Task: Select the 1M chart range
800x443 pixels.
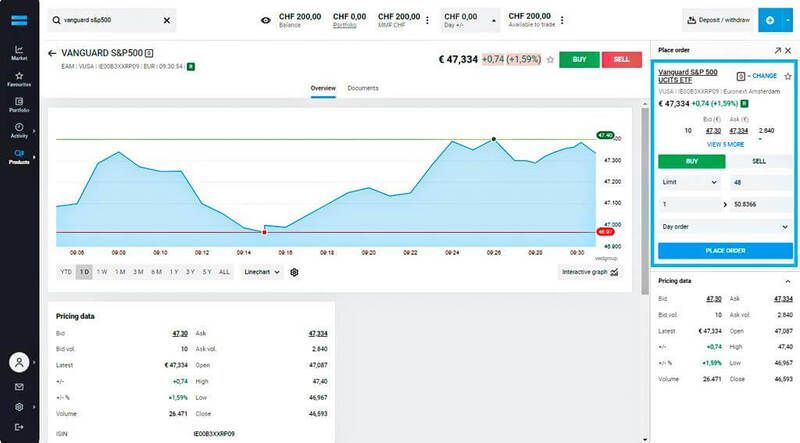Action: click(x=120, y=272)
